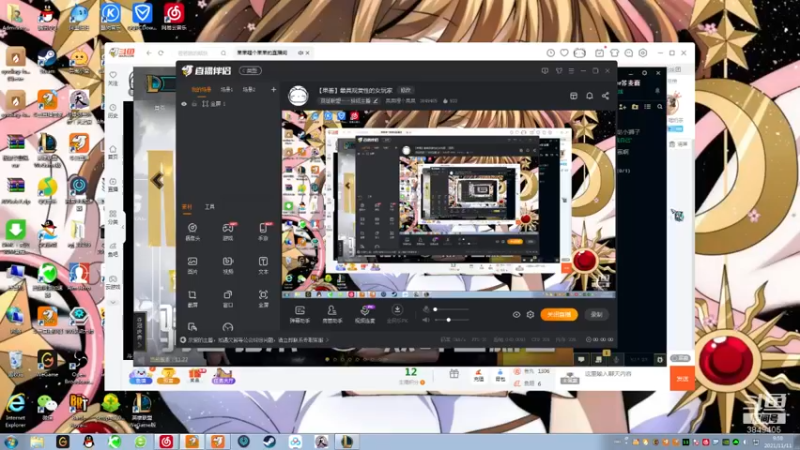Screen dimensions: 800x450
Task: Add a camera source in 直播伴侣
Action: [x=192, y=231]
